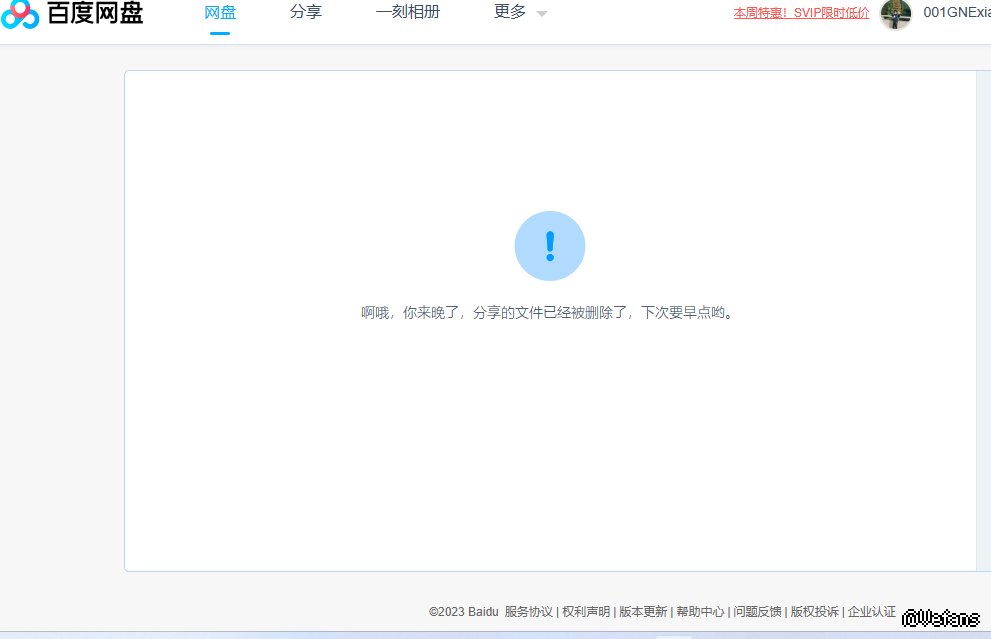Open the 问题反馈 feedback link
The width and height of the screenshot is (991, 639).
(x=757, y=612)
